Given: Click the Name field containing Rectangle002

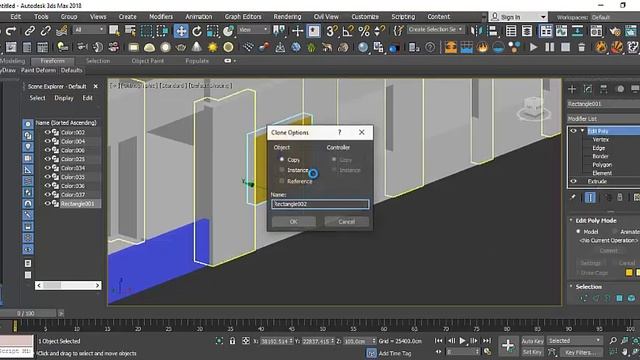Looking at the screenshot, I should coord(320,204).
